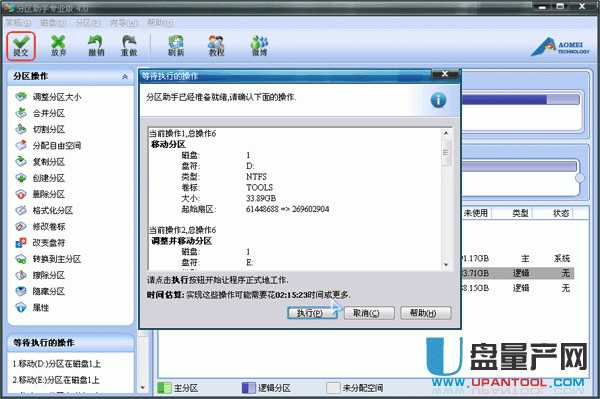Screen dimensions: 600x399
Task: Click the blue info icon in dialog
Action: tap(438, 100)
